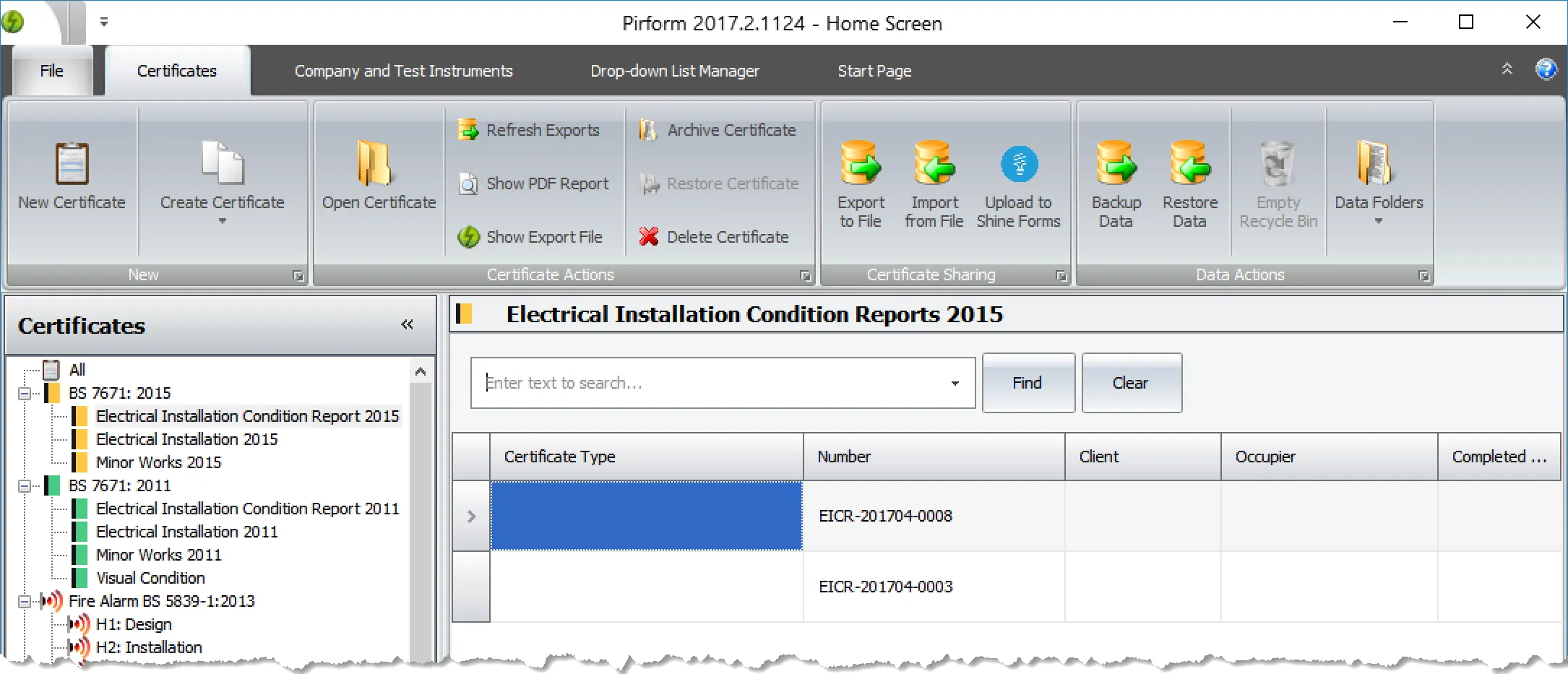Upload to Shine Forms
The width and height of the screenshot is (1568, 674).
pos(1019,181)
